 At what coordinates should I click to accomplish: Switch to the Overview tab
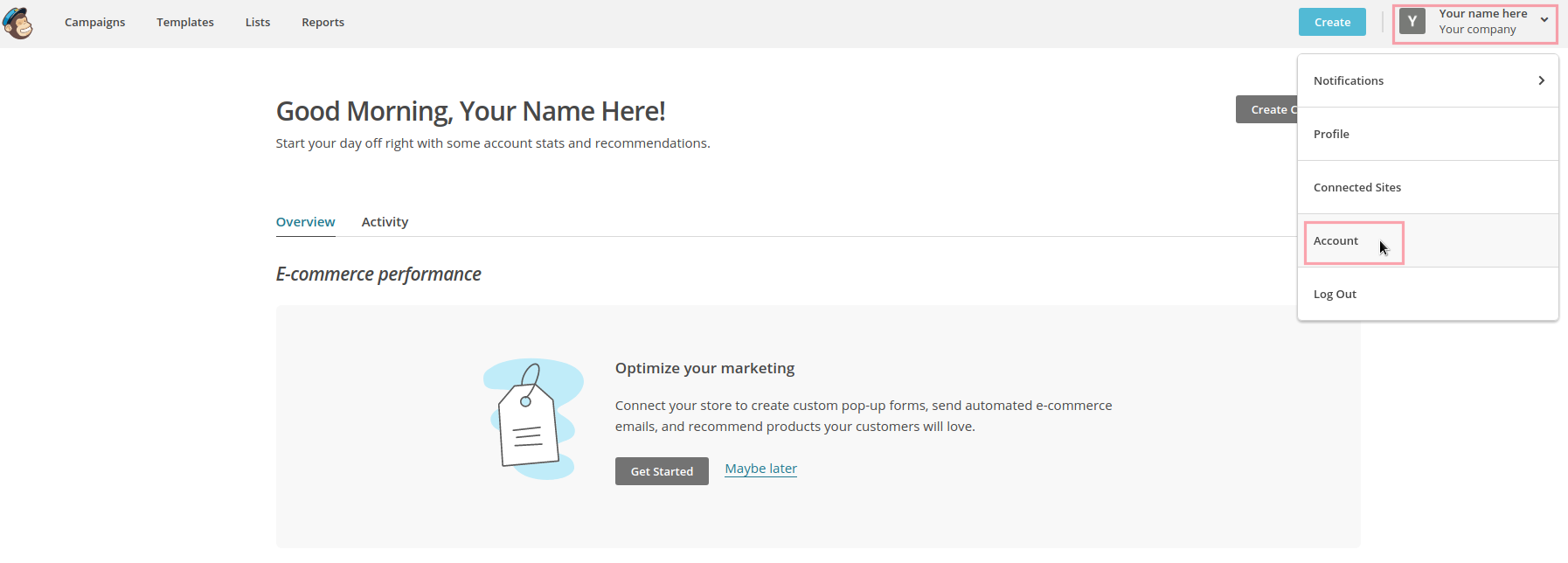click(x=305, y=222)
